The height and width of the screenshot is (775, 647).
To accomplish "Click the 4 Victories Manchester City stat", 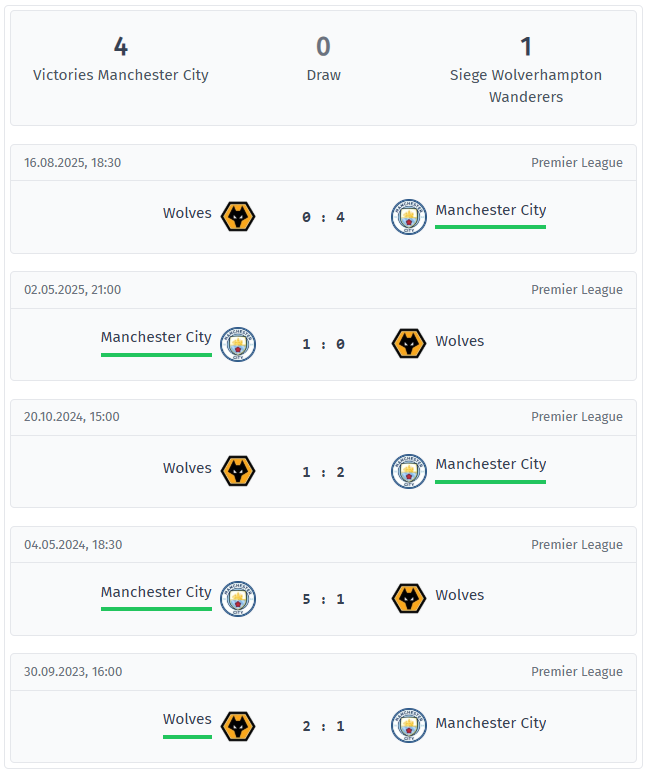I will click(121, 60).
